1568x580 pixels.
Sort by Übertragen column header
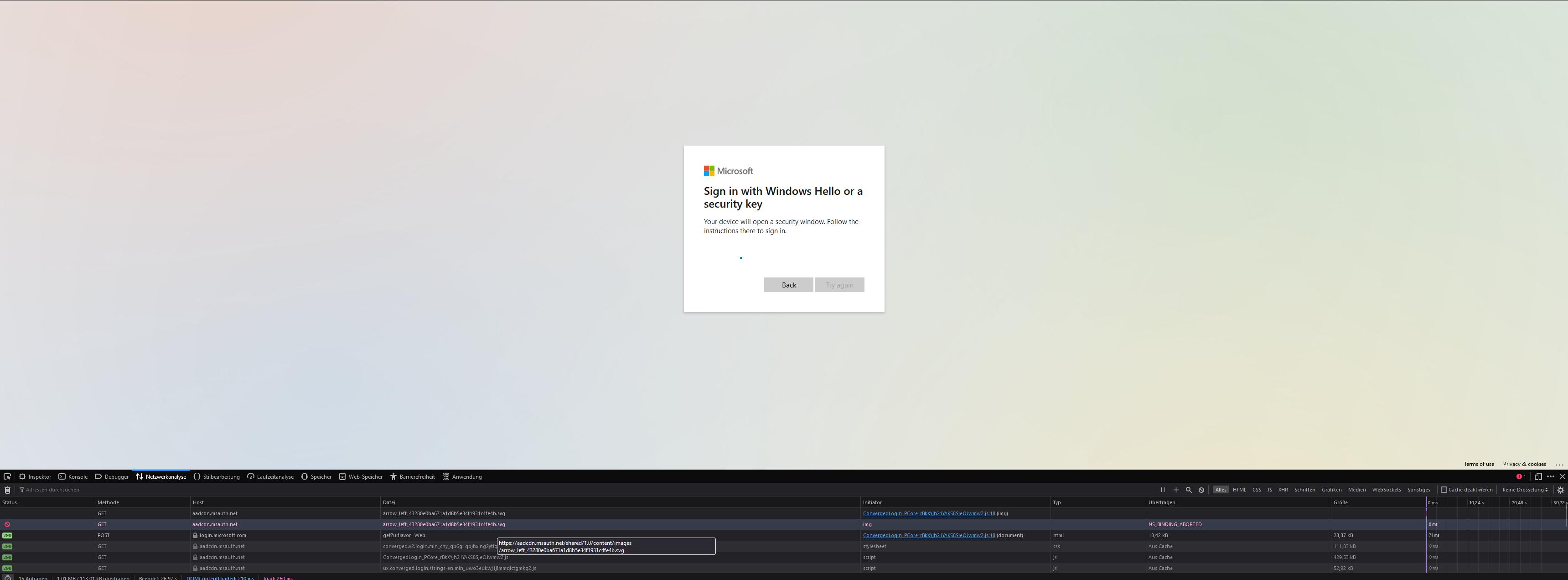(x=1238, y=502)
